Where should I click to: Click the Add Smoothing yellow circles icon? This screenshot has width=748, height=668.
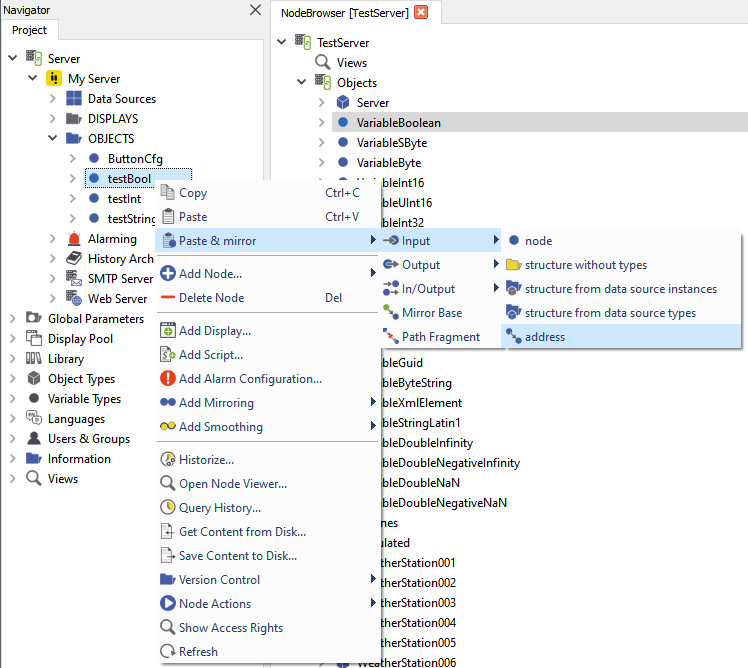[167, 426]
